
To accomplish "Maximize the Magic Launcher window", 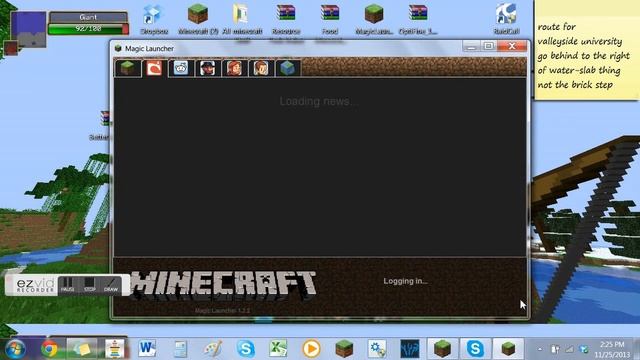I will pyautogui.click(x=488, y=46).
